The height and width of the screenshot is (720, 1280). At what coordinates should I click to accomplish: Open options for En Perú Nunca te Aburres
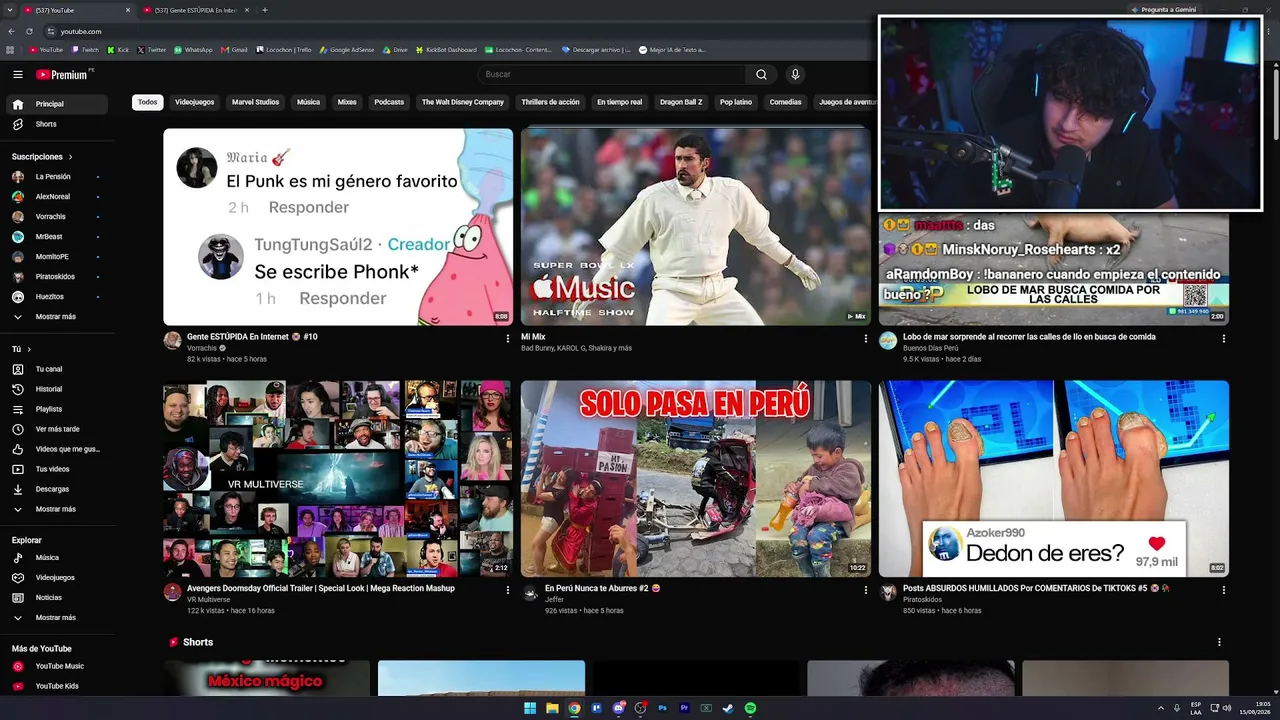click(866, 591)
